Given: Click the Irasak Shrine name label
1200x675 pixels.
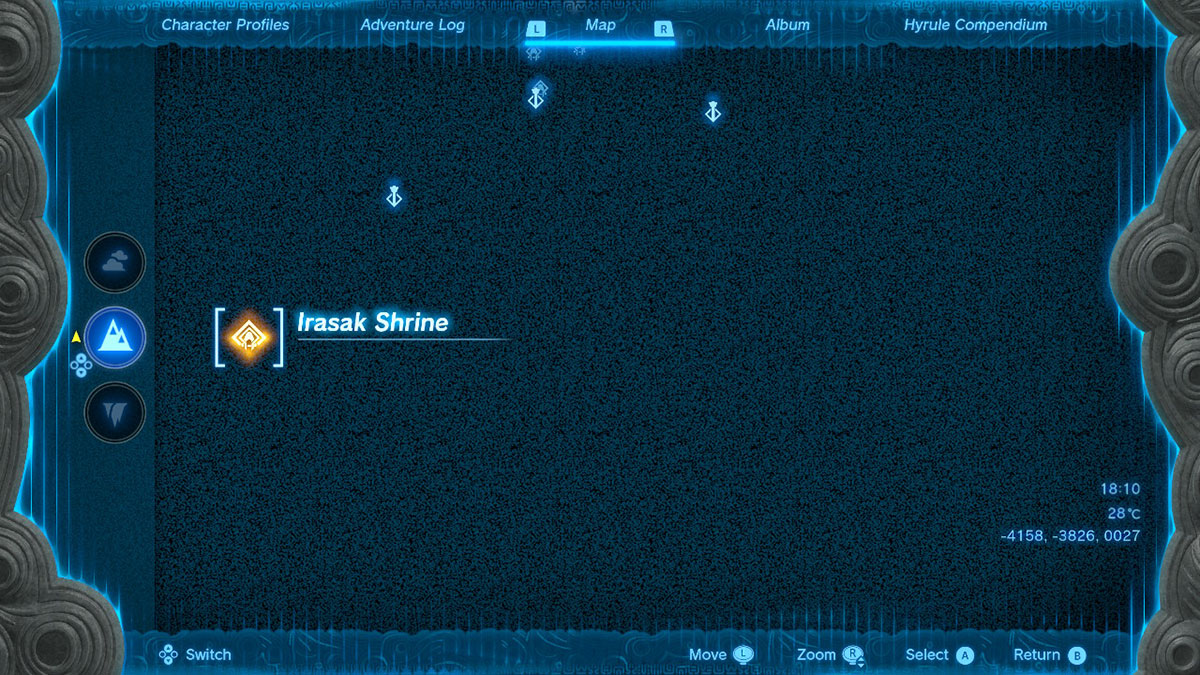Looking at the screenshot, I should click(x=373, y=323).
